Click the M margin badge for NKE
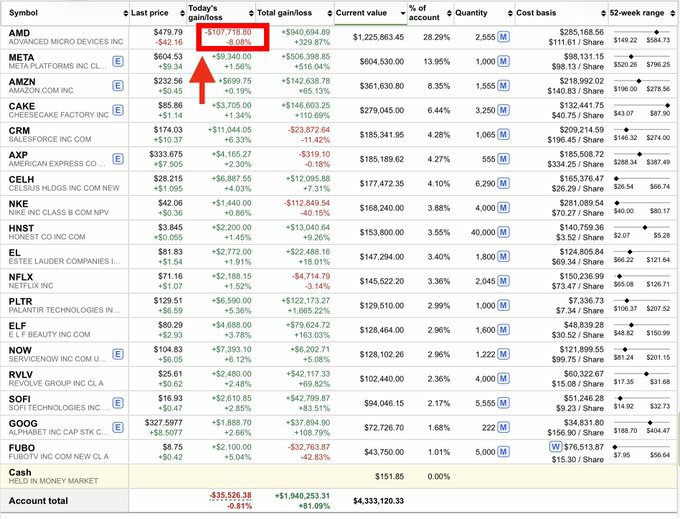The height and width of the screenshot is (519, 680). pyautogui.click(x=503, y=208)
